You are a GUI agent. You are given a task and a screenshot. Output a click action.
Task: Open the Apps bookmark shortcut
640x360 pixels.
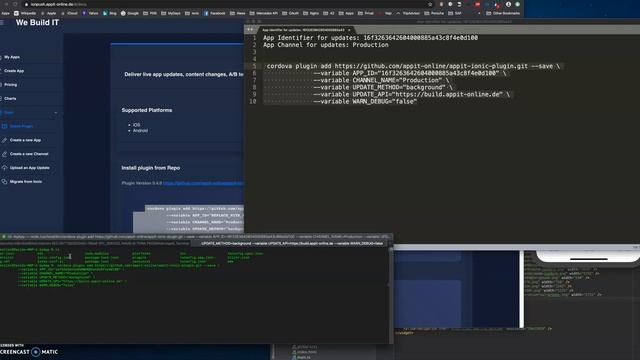5,13
